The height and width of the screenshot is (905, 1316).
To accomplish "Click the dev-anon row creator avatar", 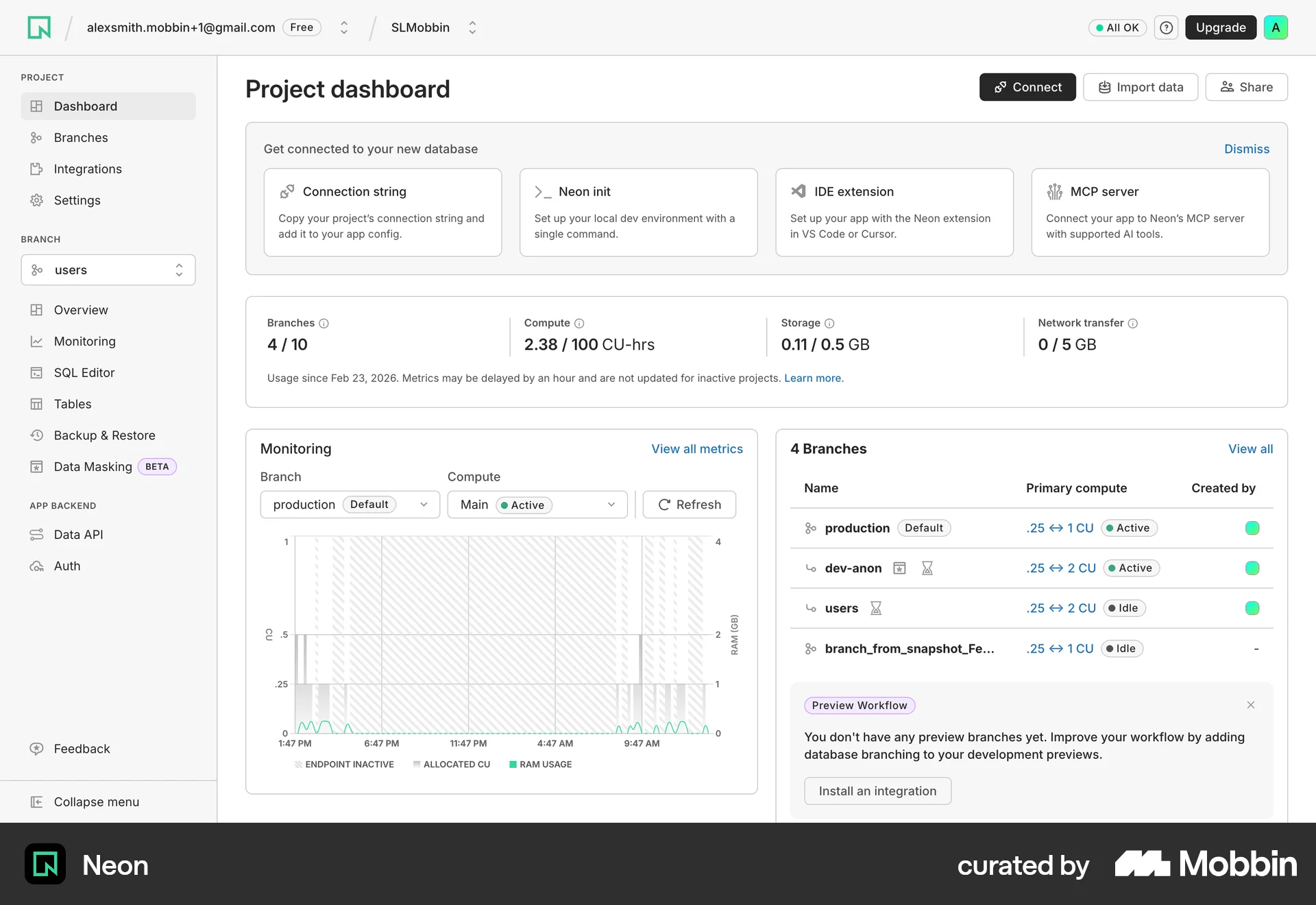I will [x=1252, y=568].
